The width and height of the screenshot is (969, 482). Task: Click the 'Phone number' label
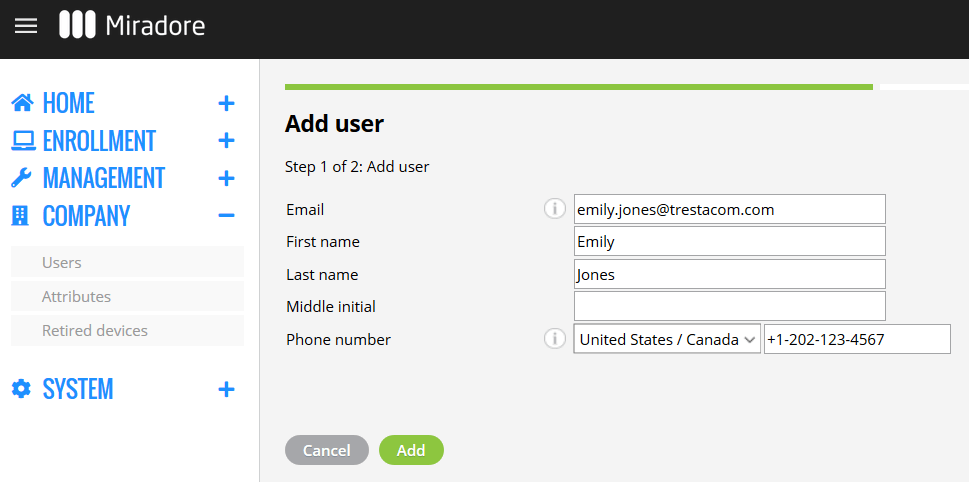pos(339,340)
